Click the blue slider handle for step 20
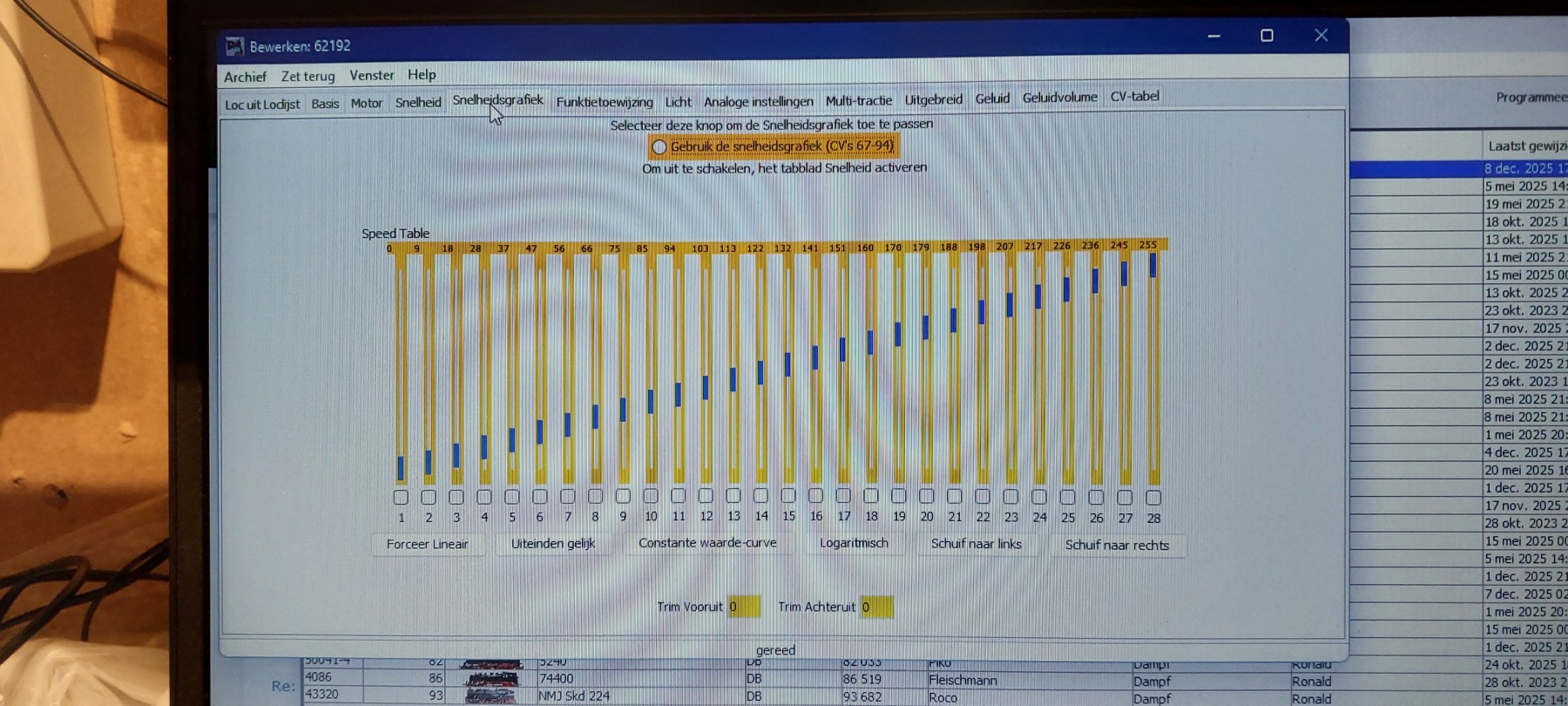The width and height of the screenshot is (1568, 706). point(926,327)
